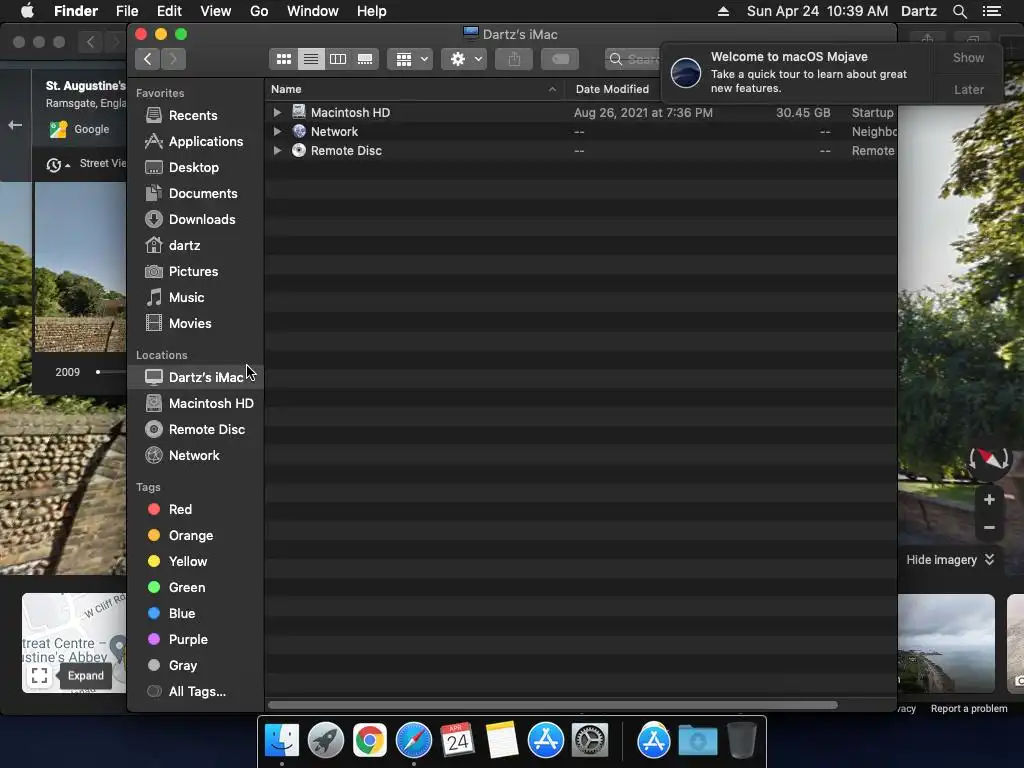1024x768 pixels.
Task: Open the Help menu
Action: [372, 11]
